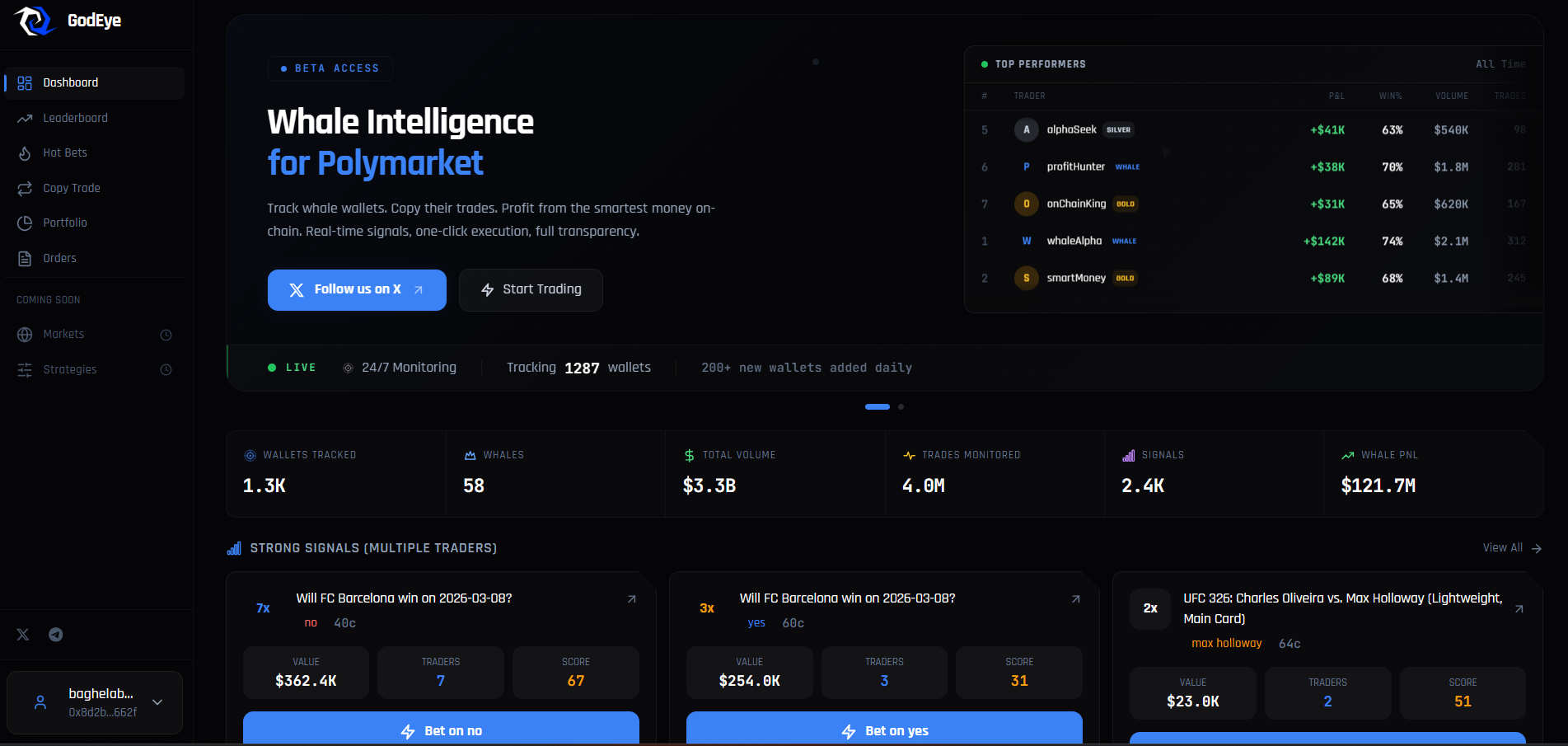Screen dimensions: 1568x746
Task: Open the Portfolio page
Action: pos(94,223)
